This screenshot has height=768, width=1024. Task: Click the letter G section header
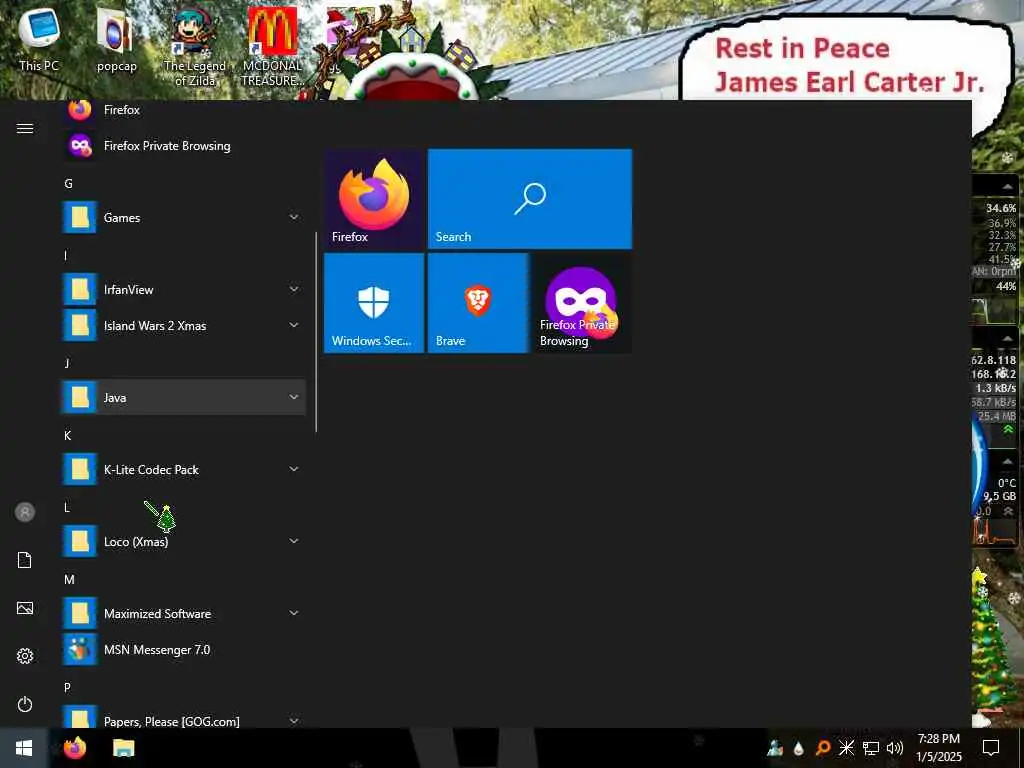click(68, 184)
